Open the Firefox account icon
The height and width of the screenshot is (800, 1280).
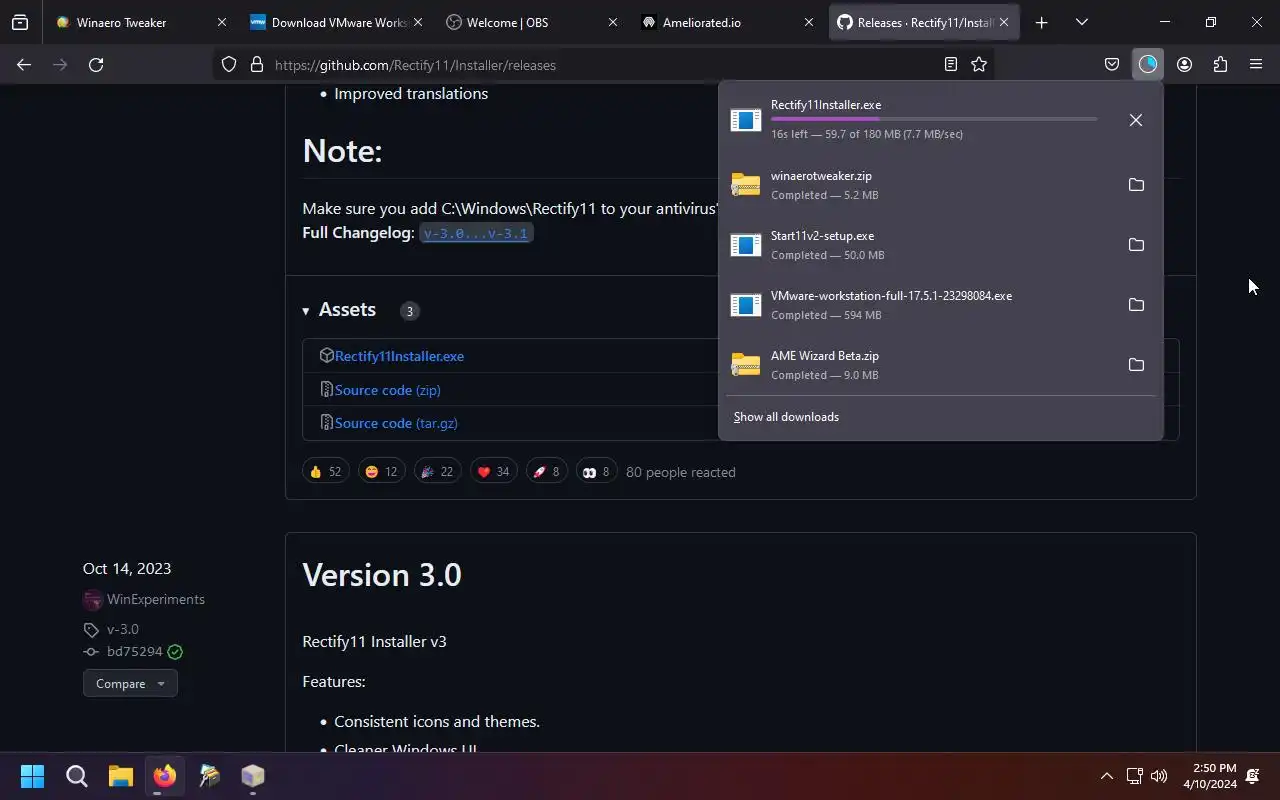point(1184,65)
